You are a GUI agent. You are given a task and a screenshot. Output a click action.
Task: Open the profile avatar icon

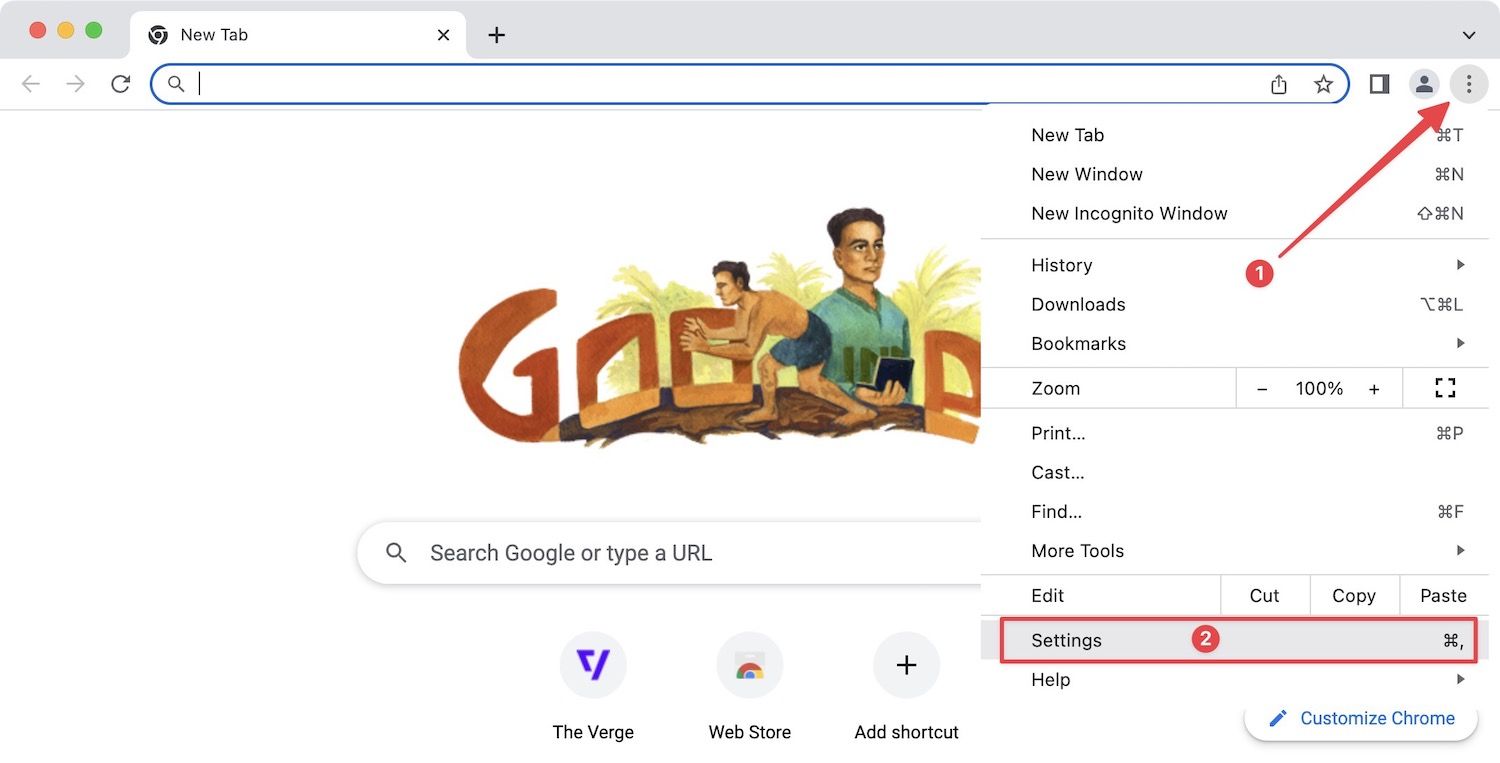[1424, 84]
